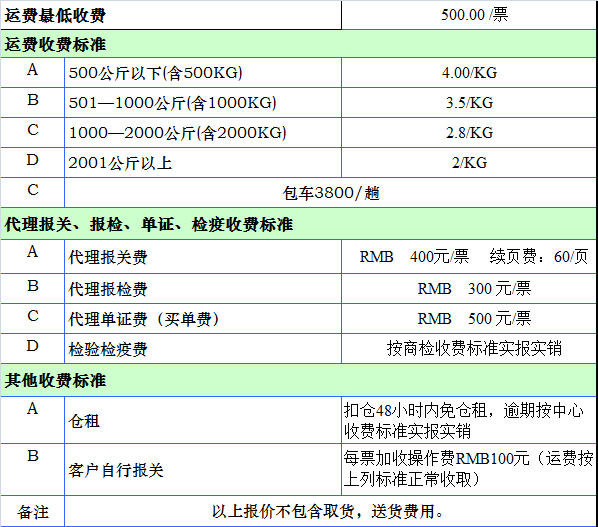Viewport: 598px width, 527px height.
Task: Select the '代理报检费' cell
Action: pyautogui.click(x=203, y=289)
